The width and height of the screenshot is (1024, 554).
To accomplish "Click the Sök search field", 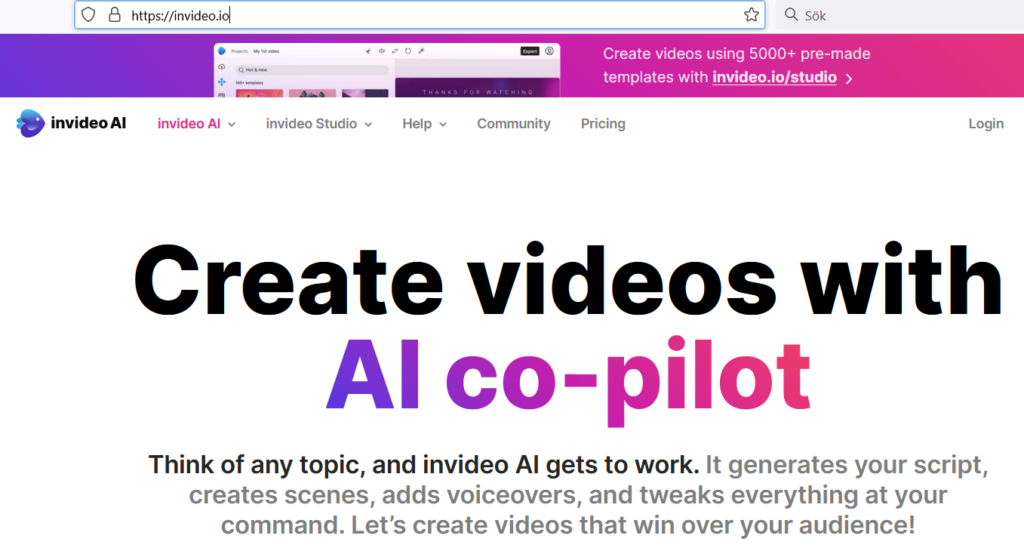I will coord(901,15).
